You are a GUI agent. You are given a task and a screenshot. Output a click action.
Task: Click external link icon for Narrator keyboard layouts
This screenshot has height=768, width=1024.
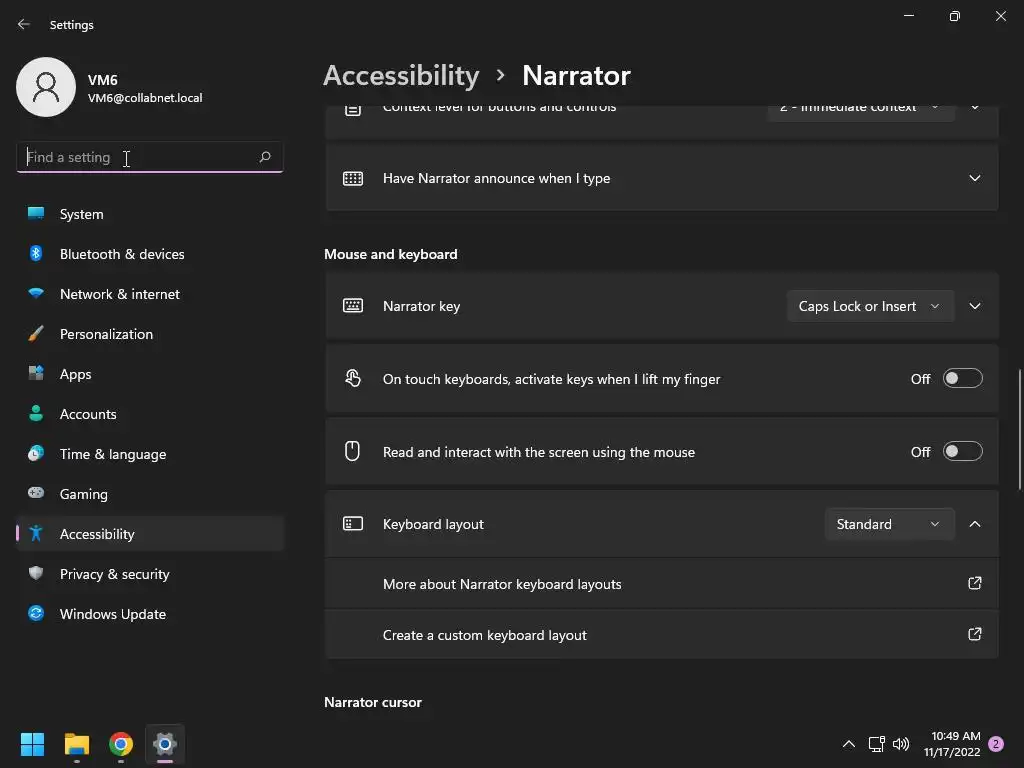974,583
